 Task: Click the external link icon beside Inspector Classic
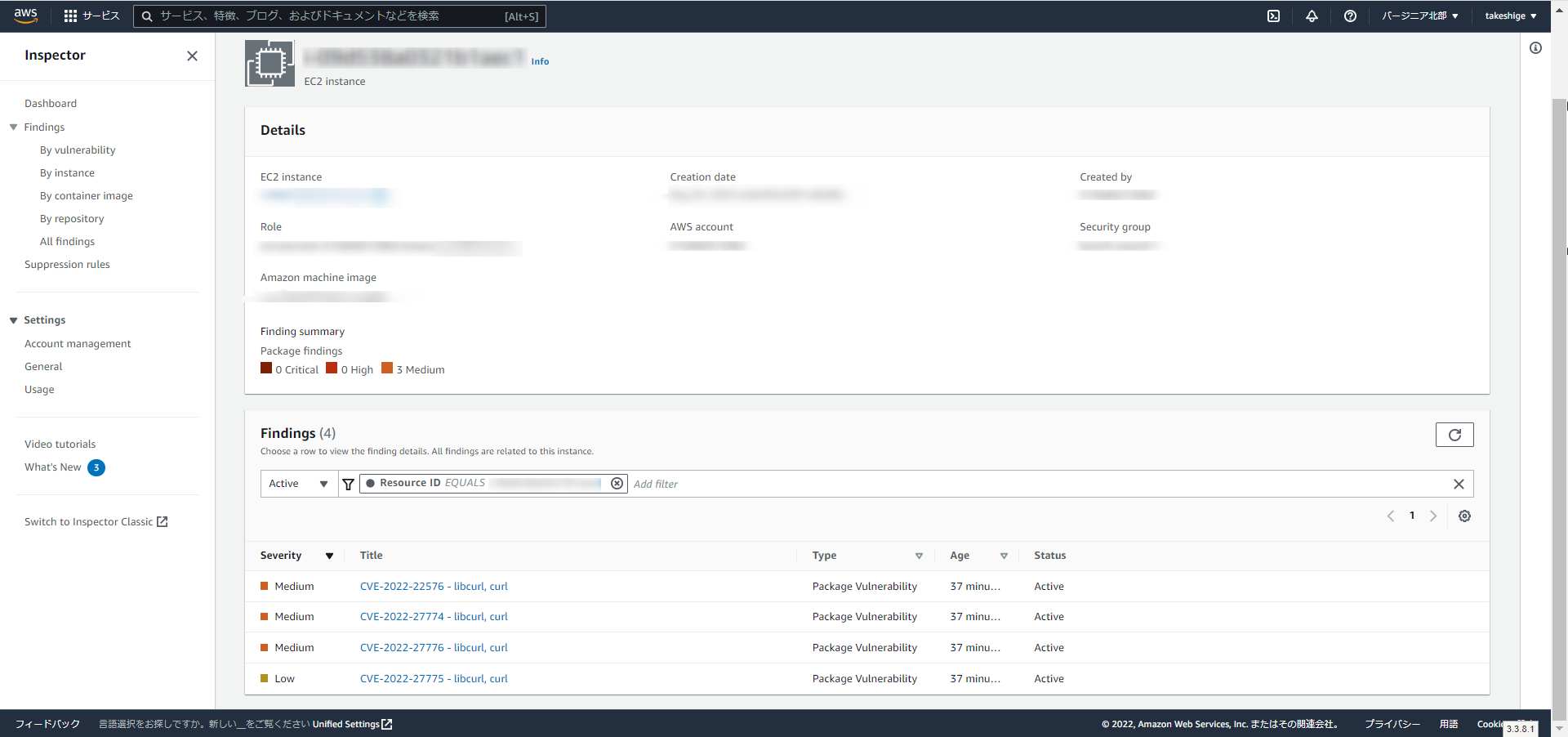pos(162,521)
